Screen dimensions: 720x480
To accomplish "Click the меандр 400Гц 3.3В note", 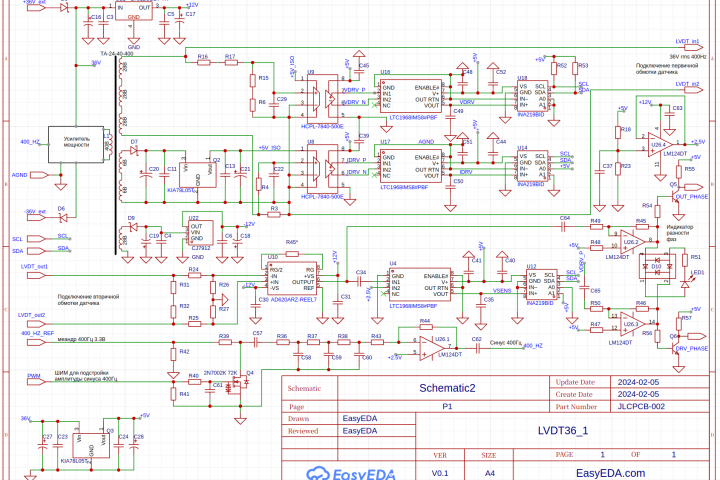I will 81,339.
